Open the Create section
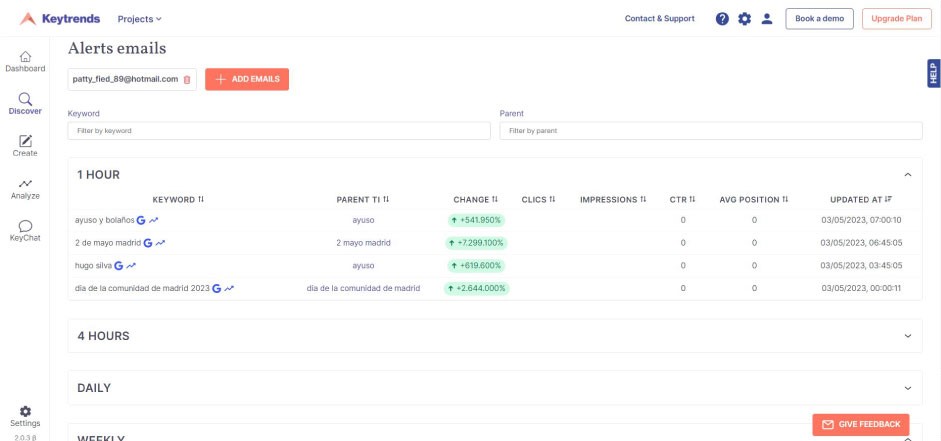The width and height of the screenshot is (941, 441). (25, 146)
